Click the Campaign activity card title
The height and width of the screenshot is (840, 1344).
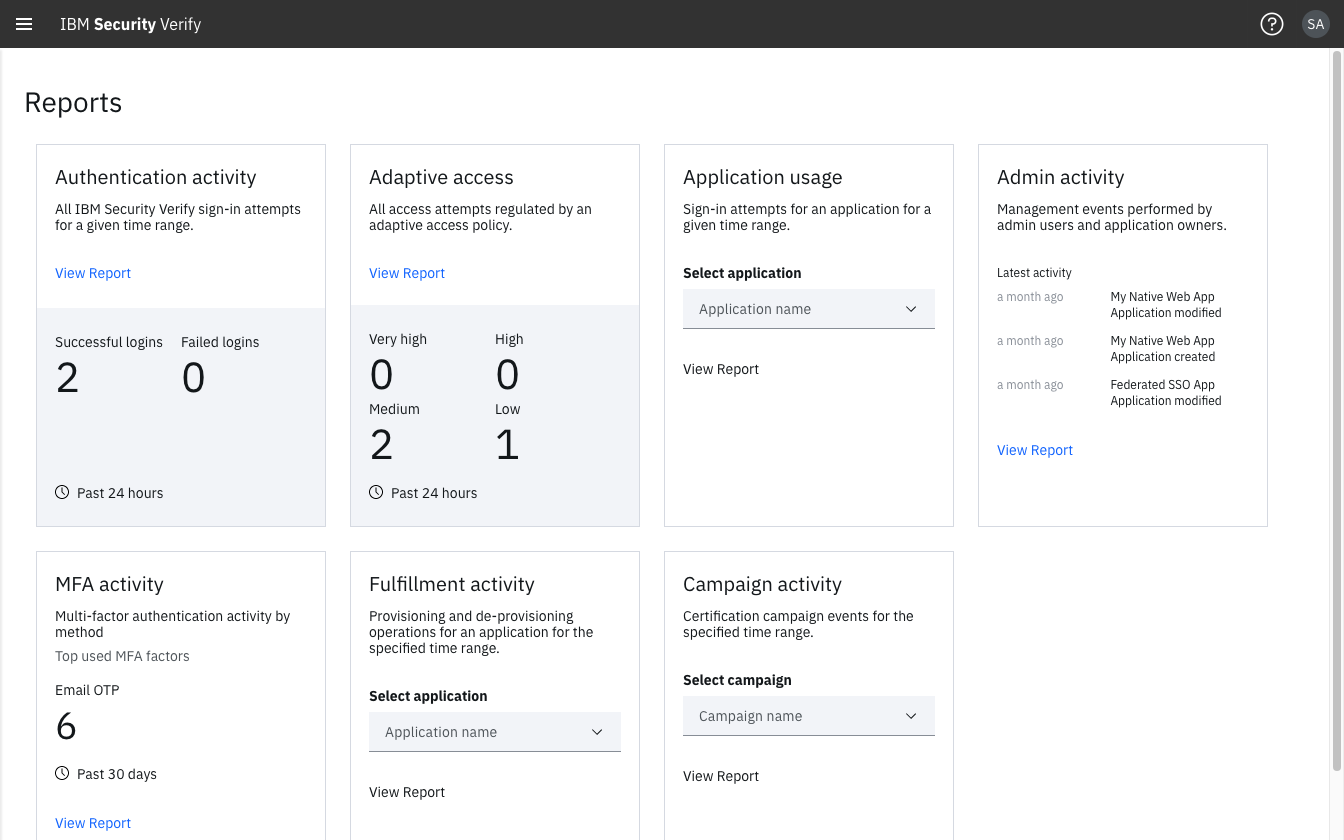[x=762, y=584]
